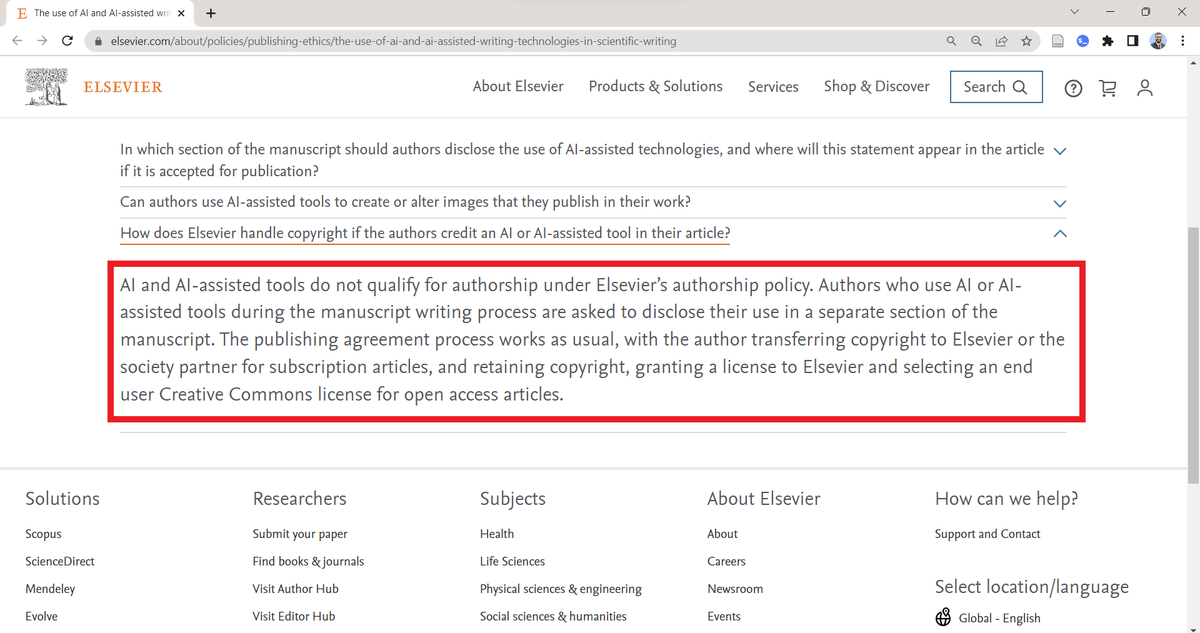Click the ELSEVIER wordmark text
Image resolution: width=1200 pixels, height=633 pixels.
(122, 87)
